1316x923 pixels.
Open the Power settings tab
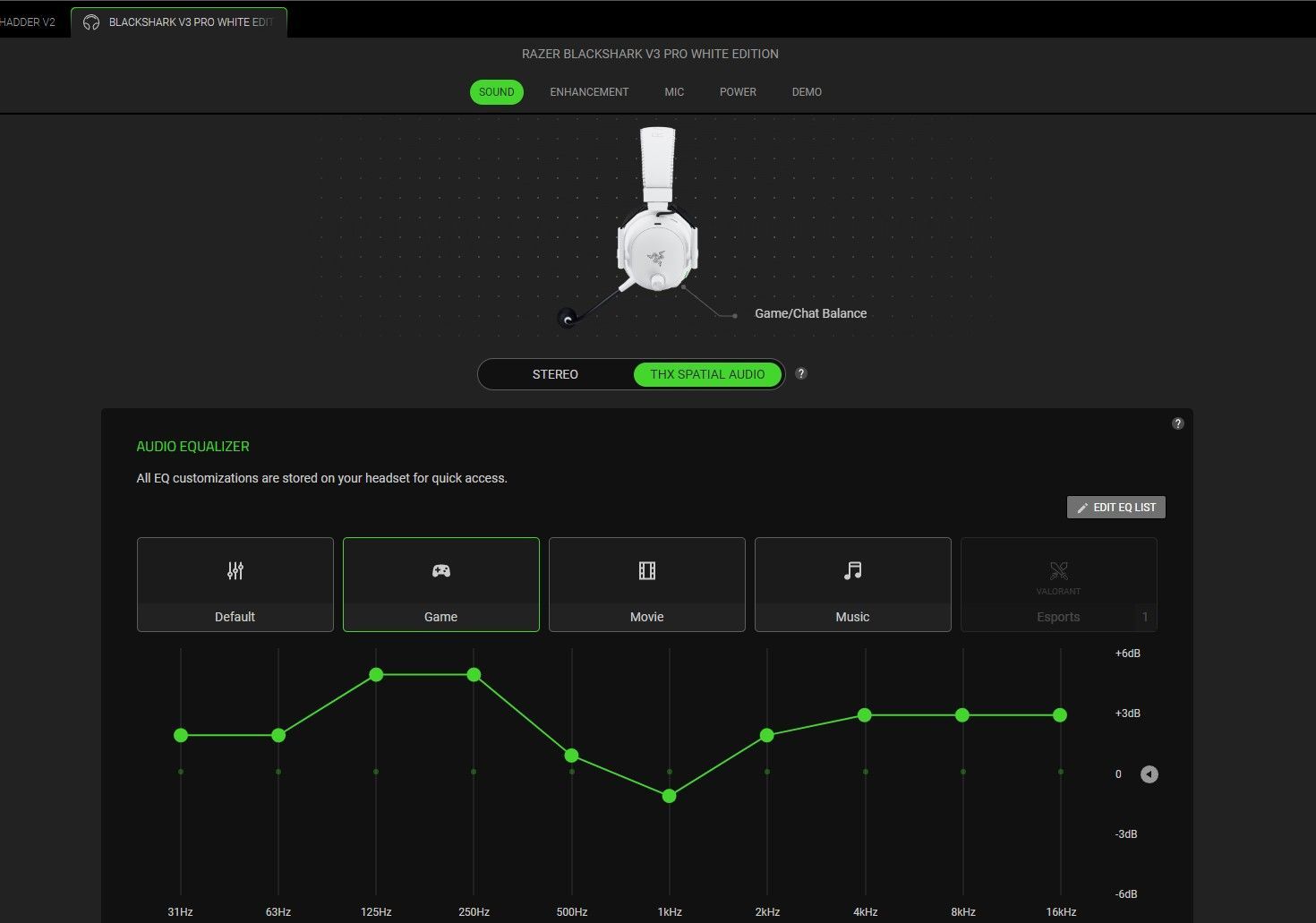738,92
